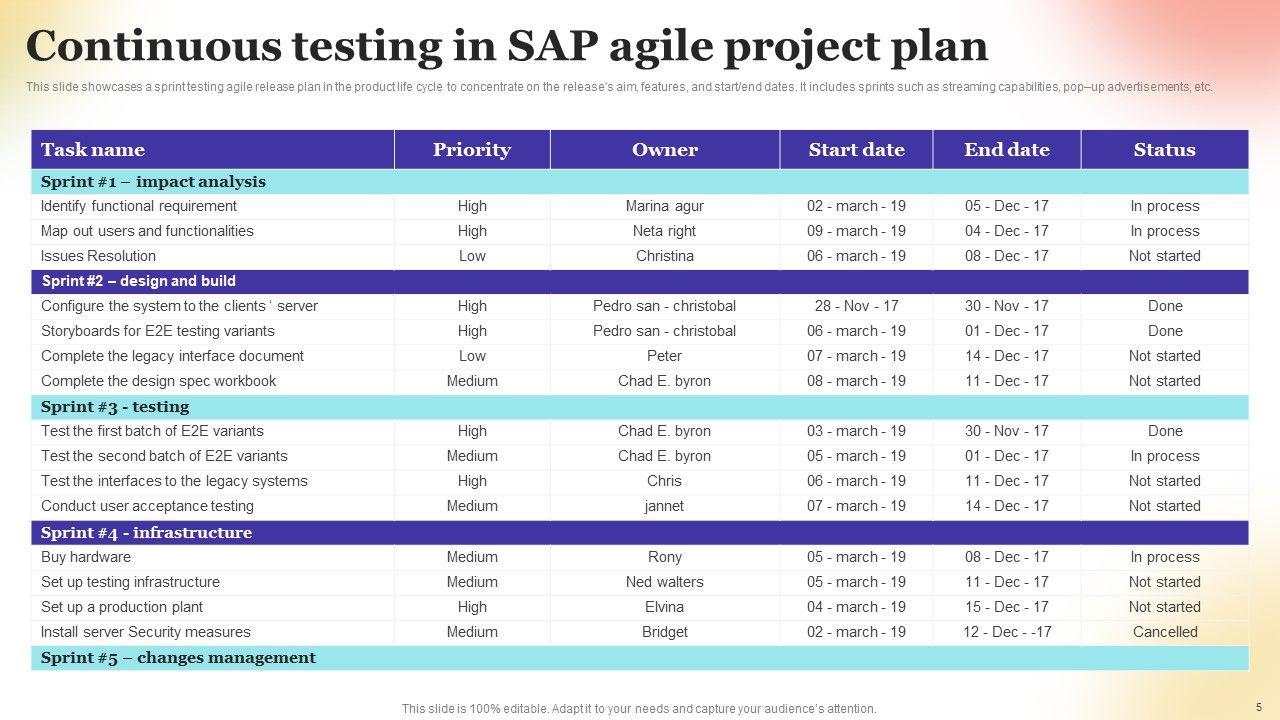
Task: Click the "Sprint #5 – changes management" row
Action: tap(178, 658)
